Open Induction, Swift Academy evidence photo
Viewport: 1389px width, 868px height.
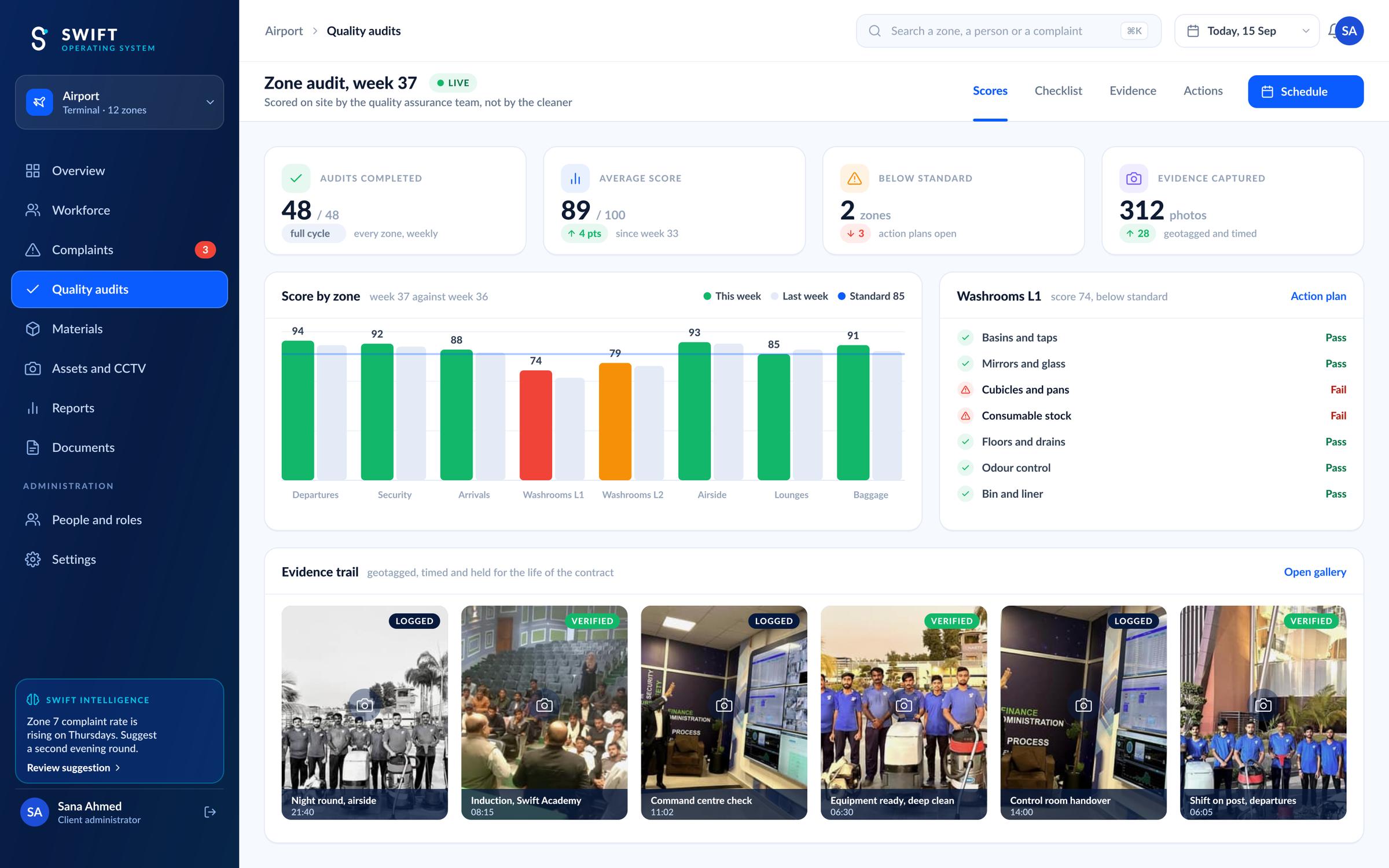click(x=544, y=712)
